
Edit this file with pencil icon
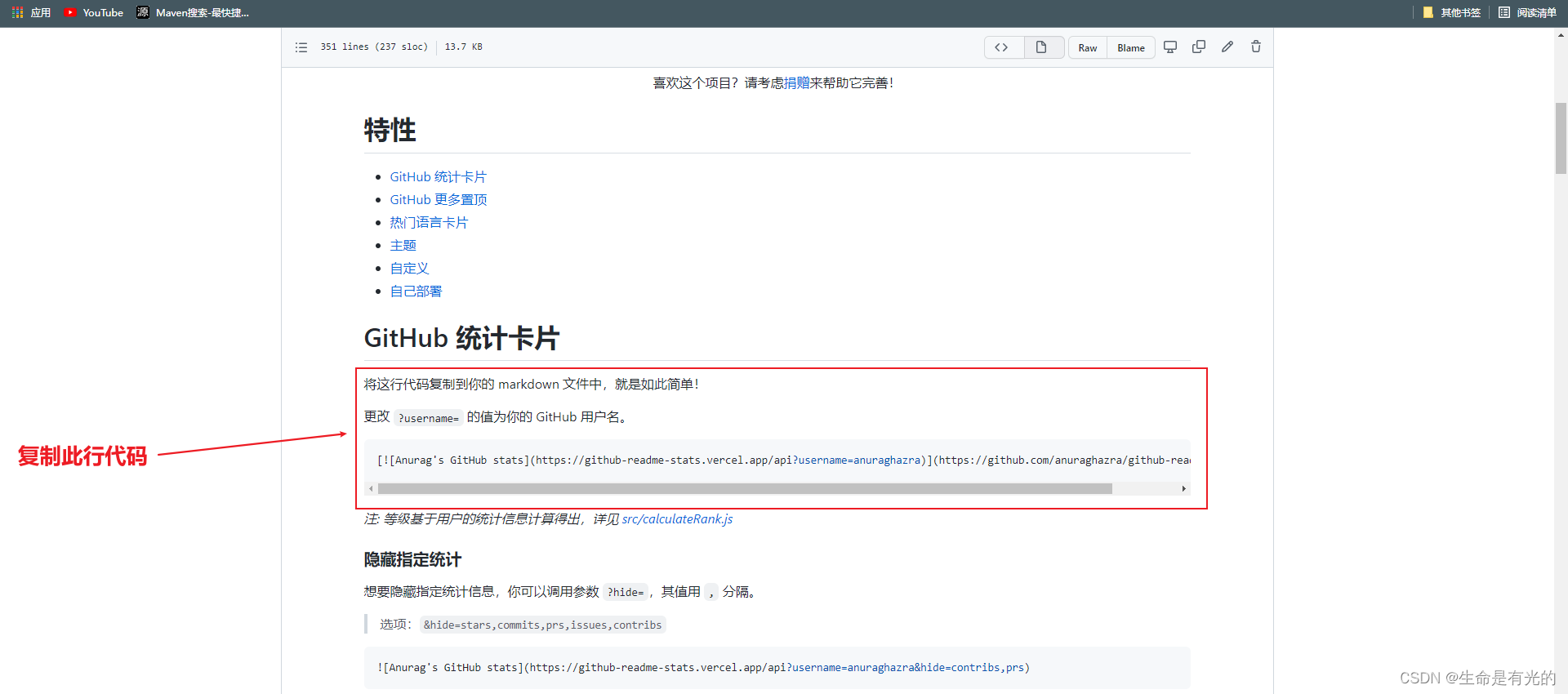click(1227, 47)
